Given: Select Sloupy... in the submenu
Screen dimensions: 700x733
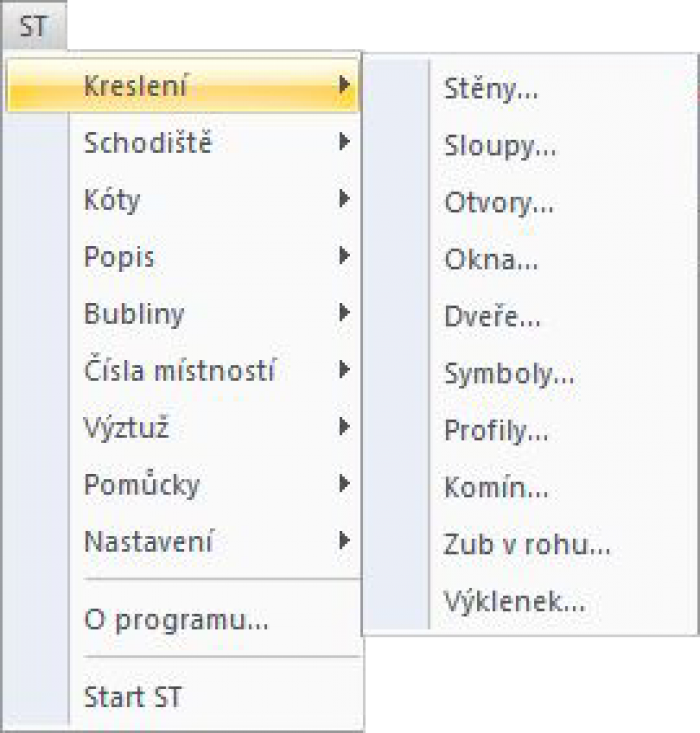Looking at the screenshot, I should click(x=500, y=147).
